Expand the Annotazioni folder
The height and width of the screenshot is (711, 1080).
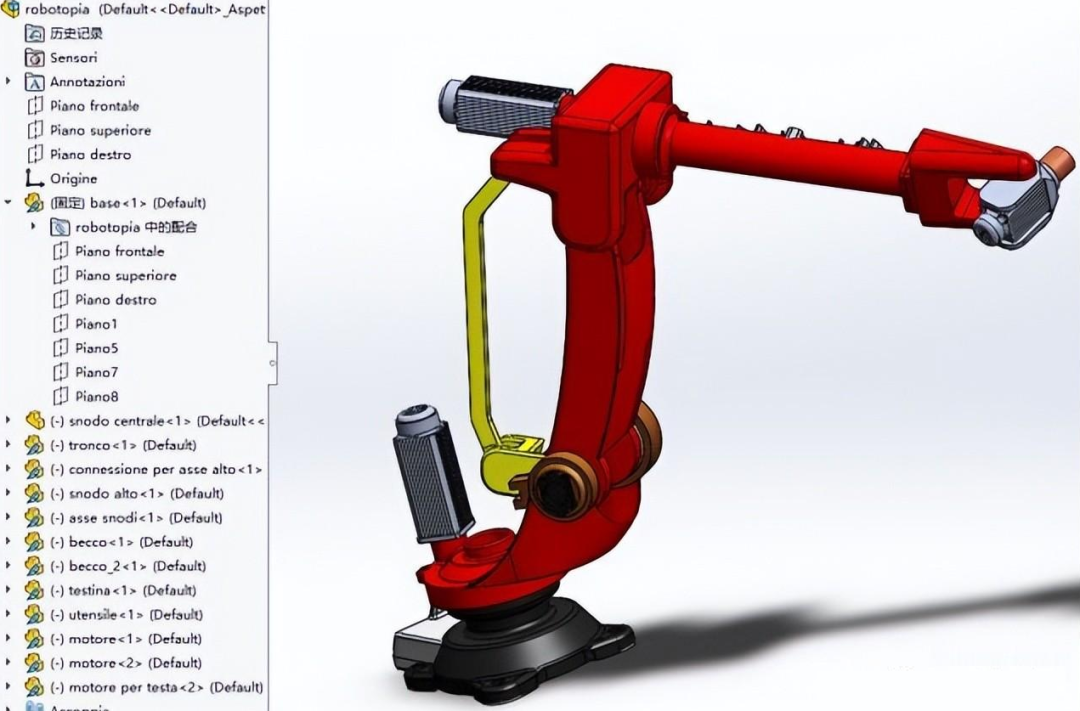click(9, 82)
